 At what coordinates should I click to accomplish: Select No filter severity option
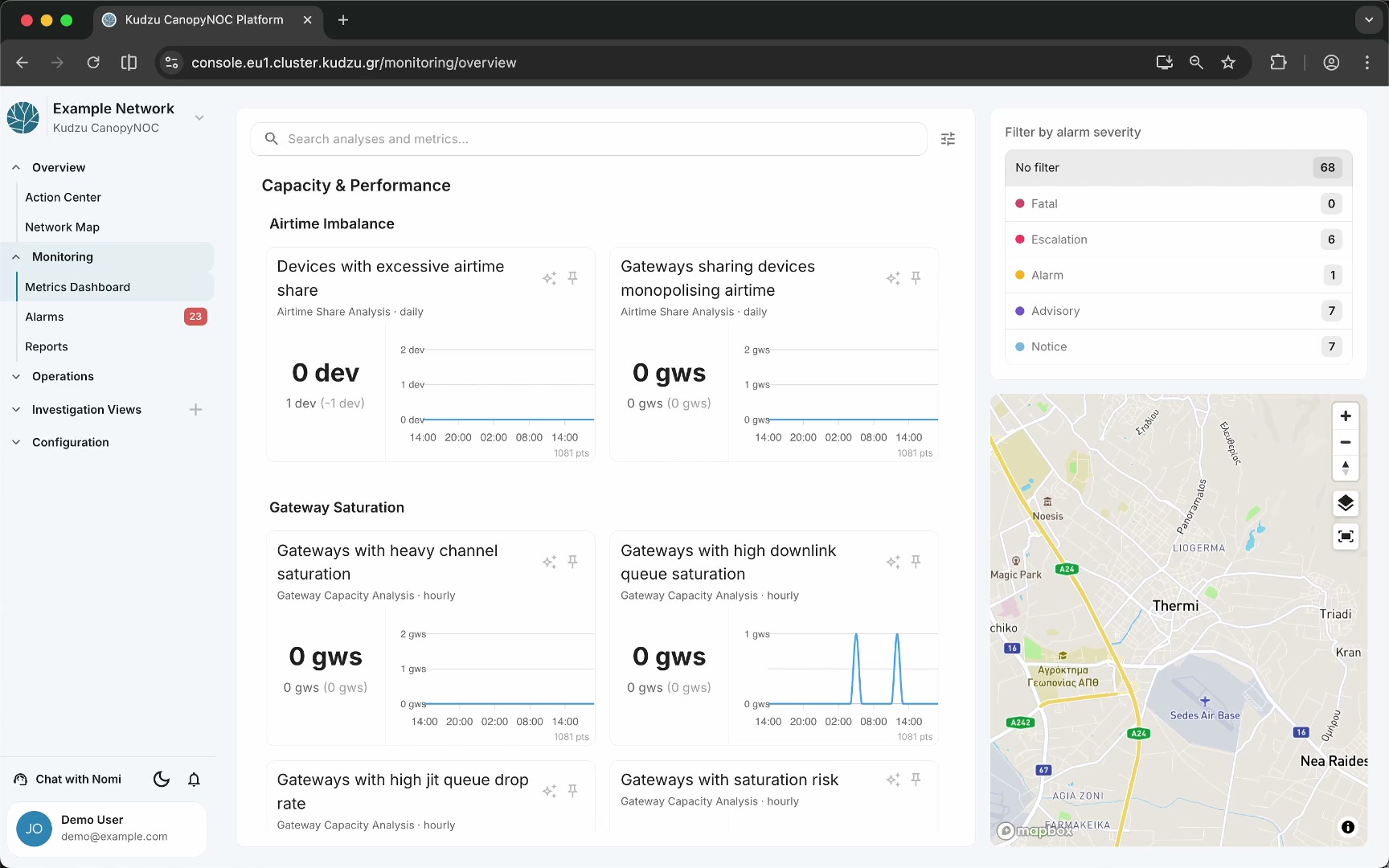click(1178, 168)
